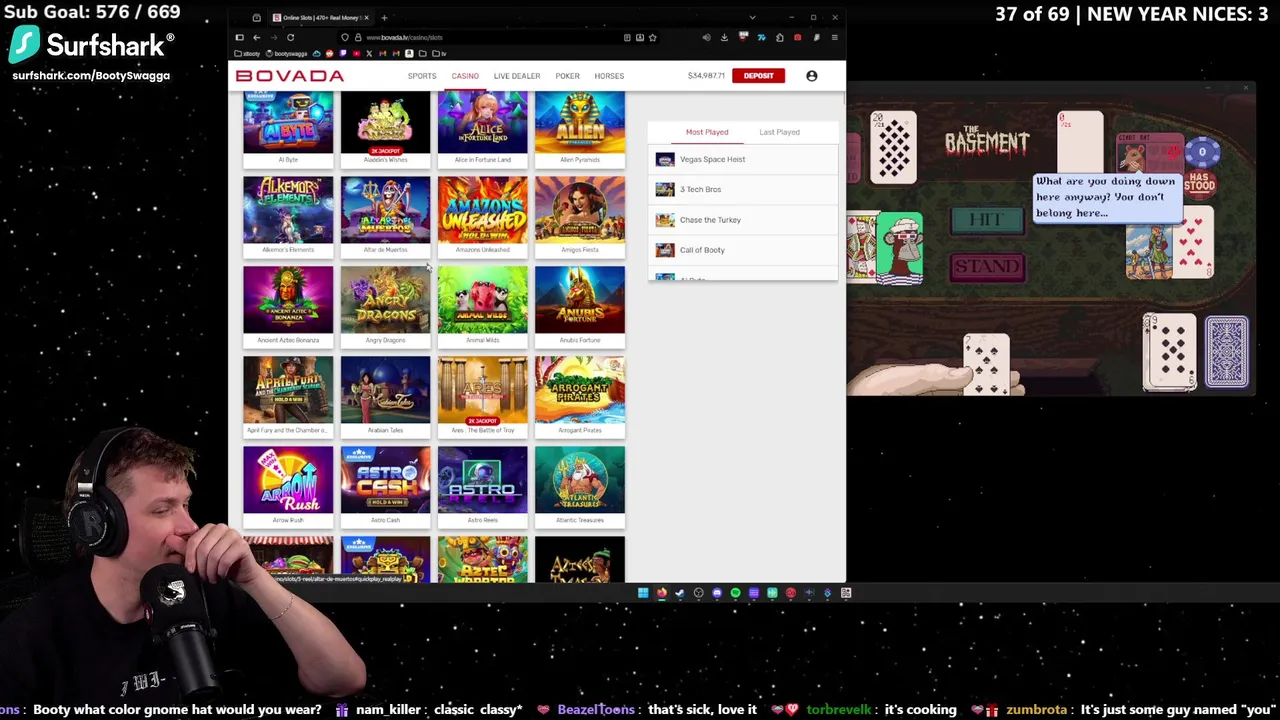The image size is (1280, 720).
Task: Click the Firefox back arrow
Action: coord(256,37)
